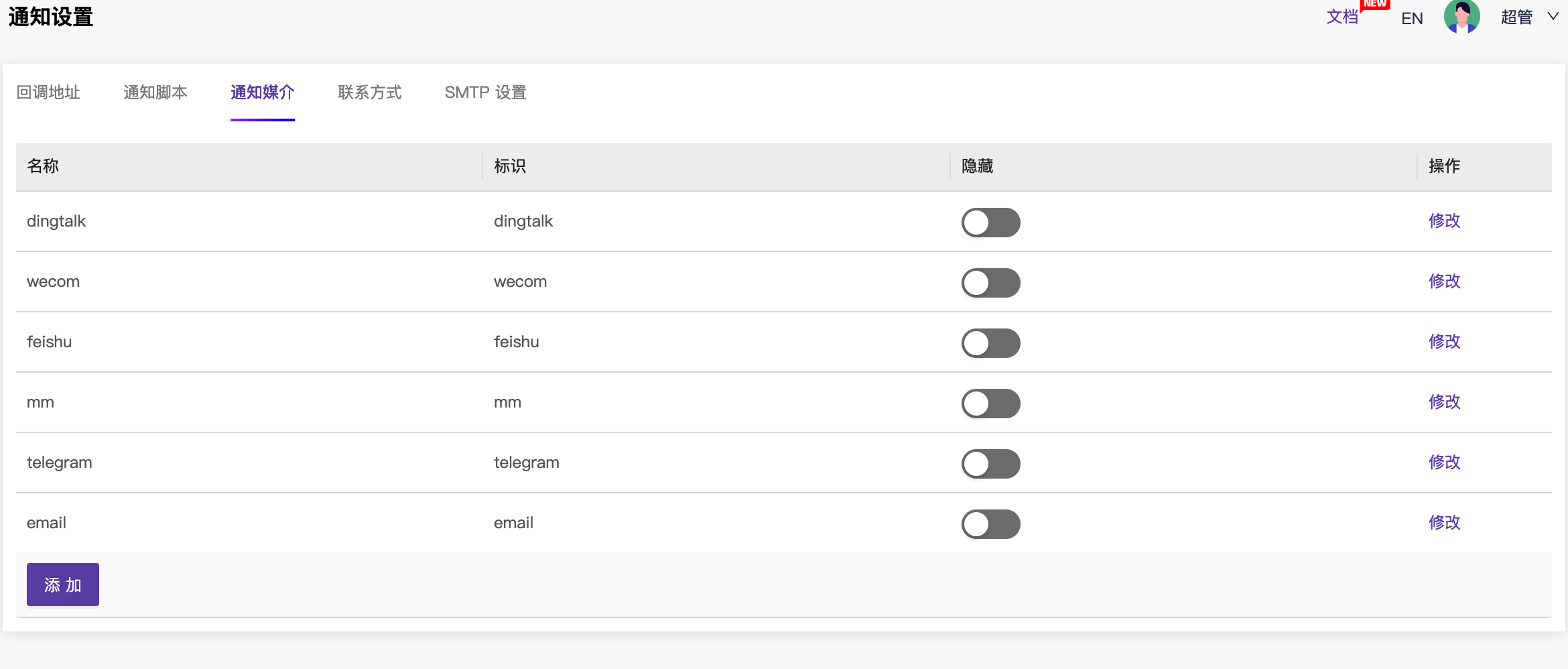1568x669 pixels.
Task: Open the 联系方式 tab
Action: click(x=369, y=93)
